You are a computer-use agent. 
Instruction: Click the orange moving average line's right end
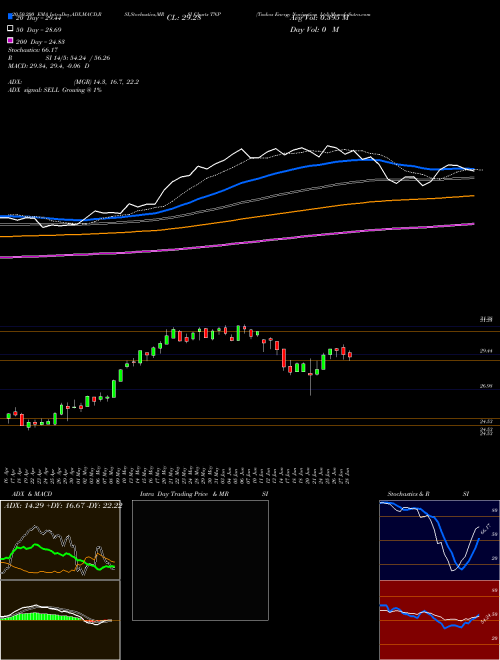click(473, 196)
